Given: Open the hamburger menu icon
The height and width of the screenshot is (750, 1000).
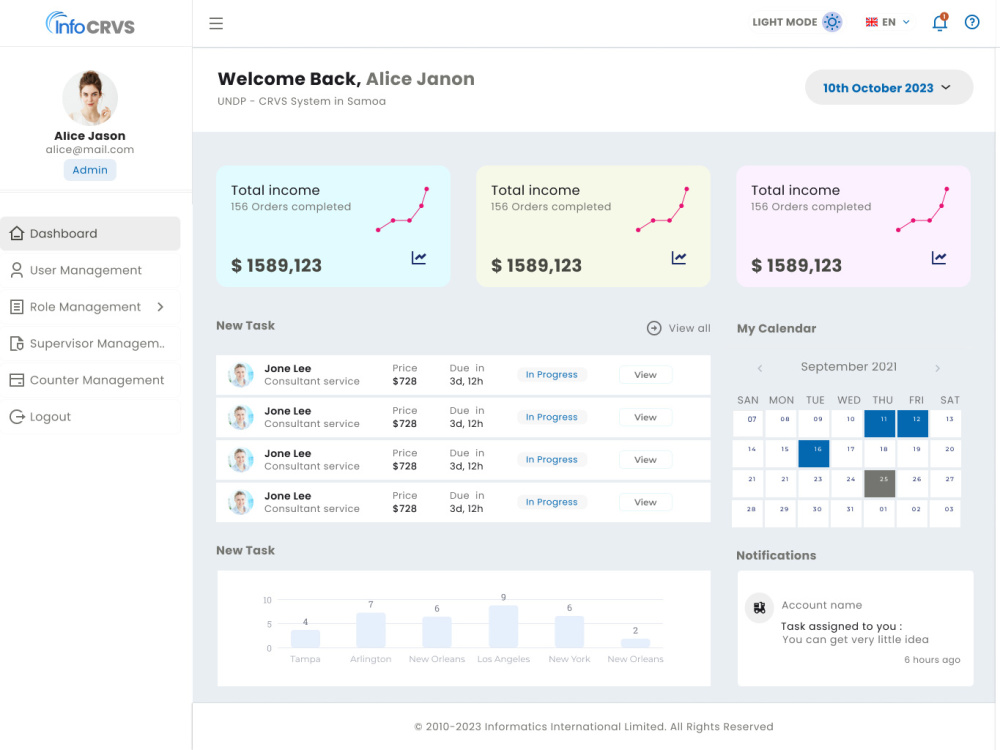Looking at the screenshot, I should (x=216, y=24).
